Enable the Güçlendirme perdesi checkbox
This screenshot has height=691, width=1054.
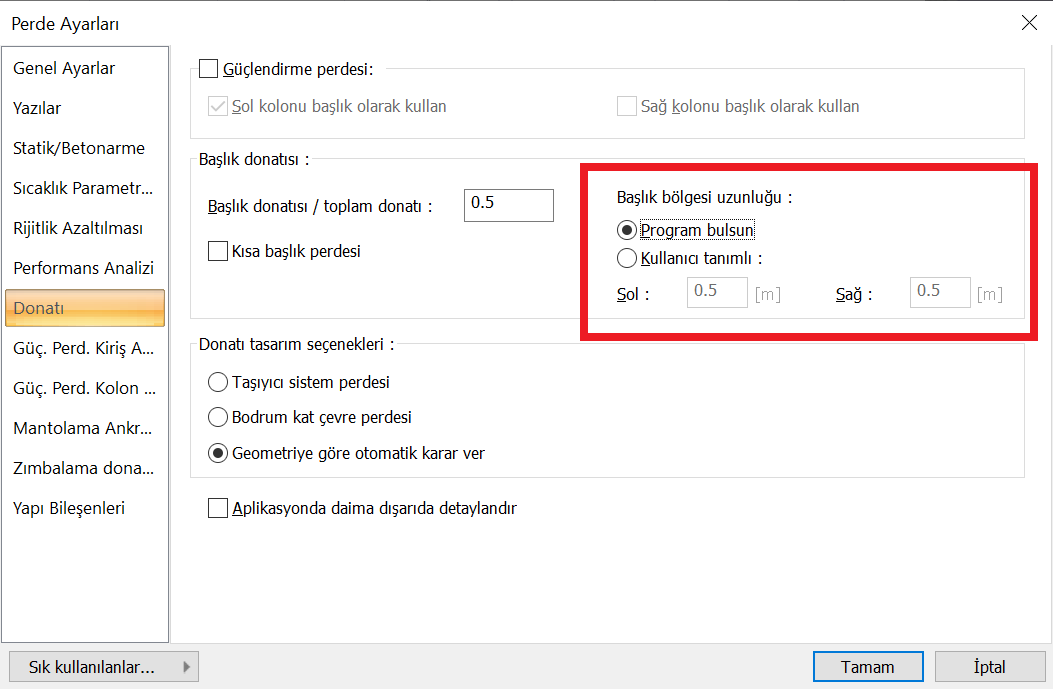(x=208, y=69)
